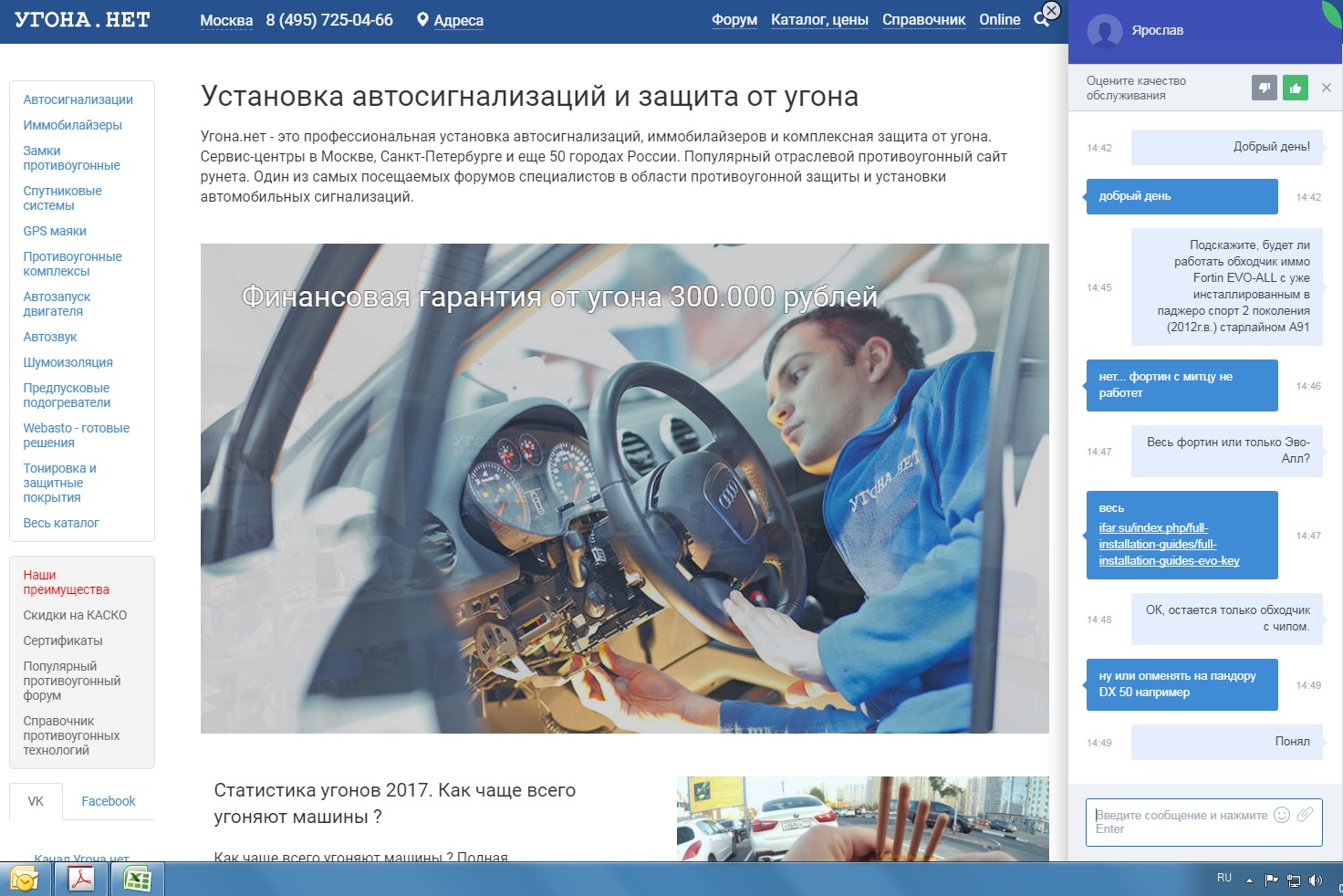Dismiss the service quality rating bar
Viewport: 1343px width, 896px height.
coord(1327,88)
